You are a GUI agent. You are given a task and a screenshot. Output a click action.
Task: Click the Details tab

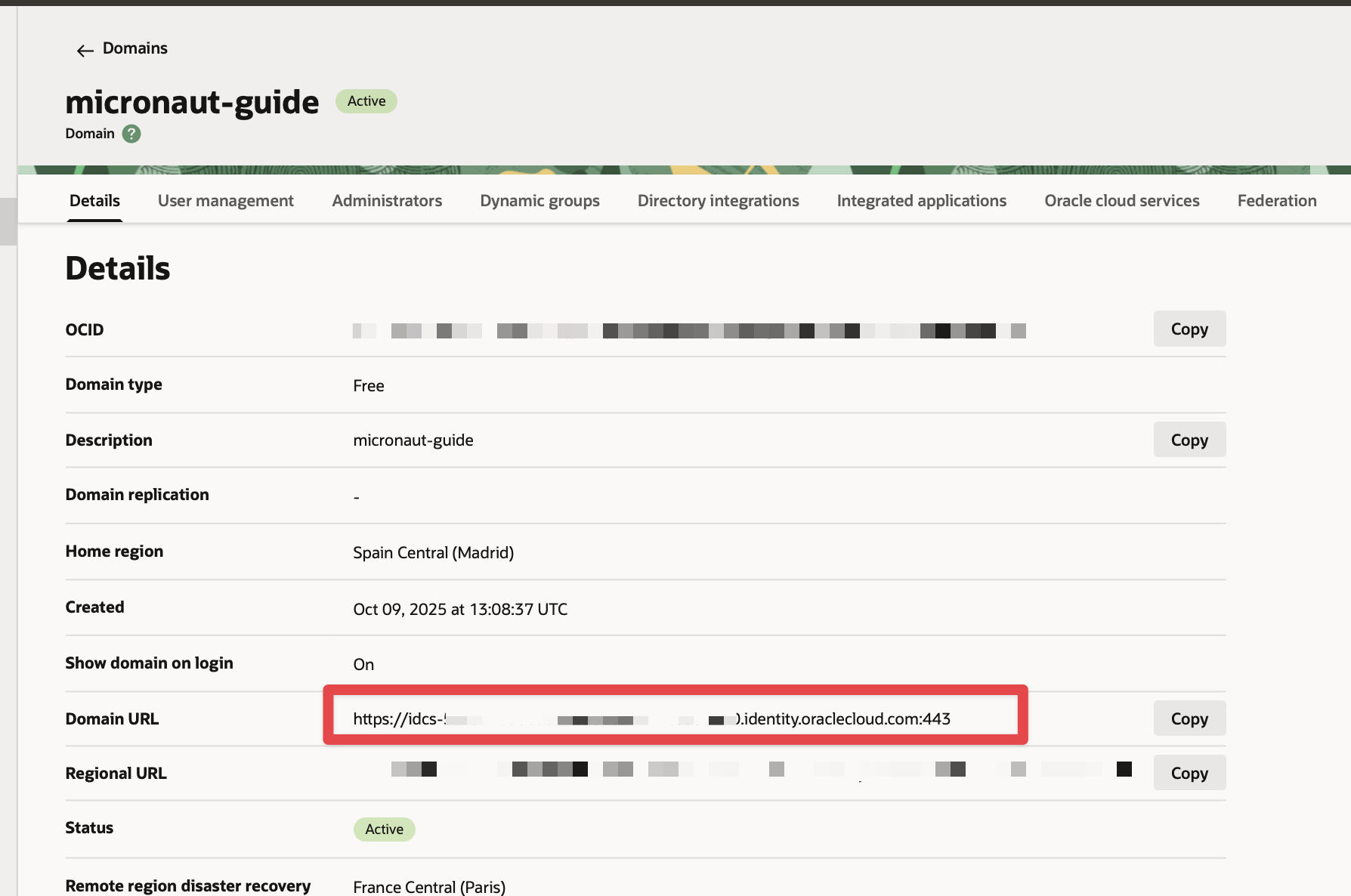(94, 201)
